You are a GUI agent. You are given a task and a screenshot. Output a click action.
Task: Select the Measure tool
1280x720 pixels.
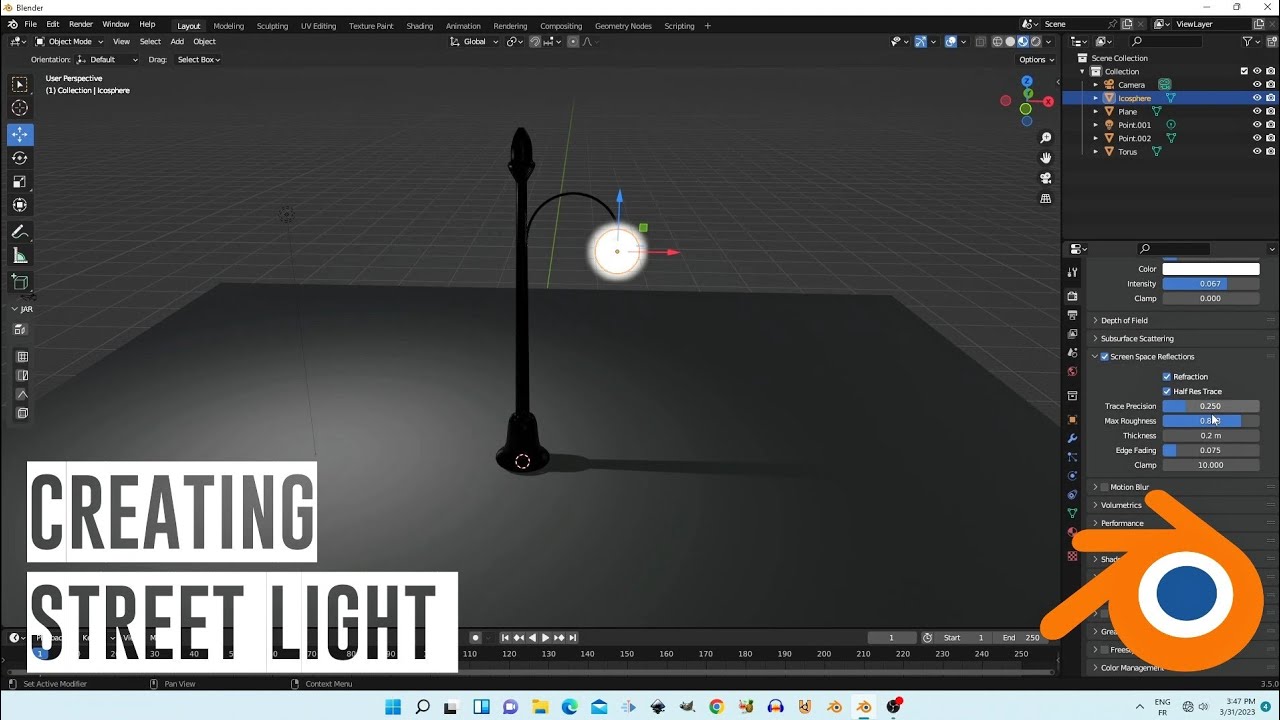point(20,256)
